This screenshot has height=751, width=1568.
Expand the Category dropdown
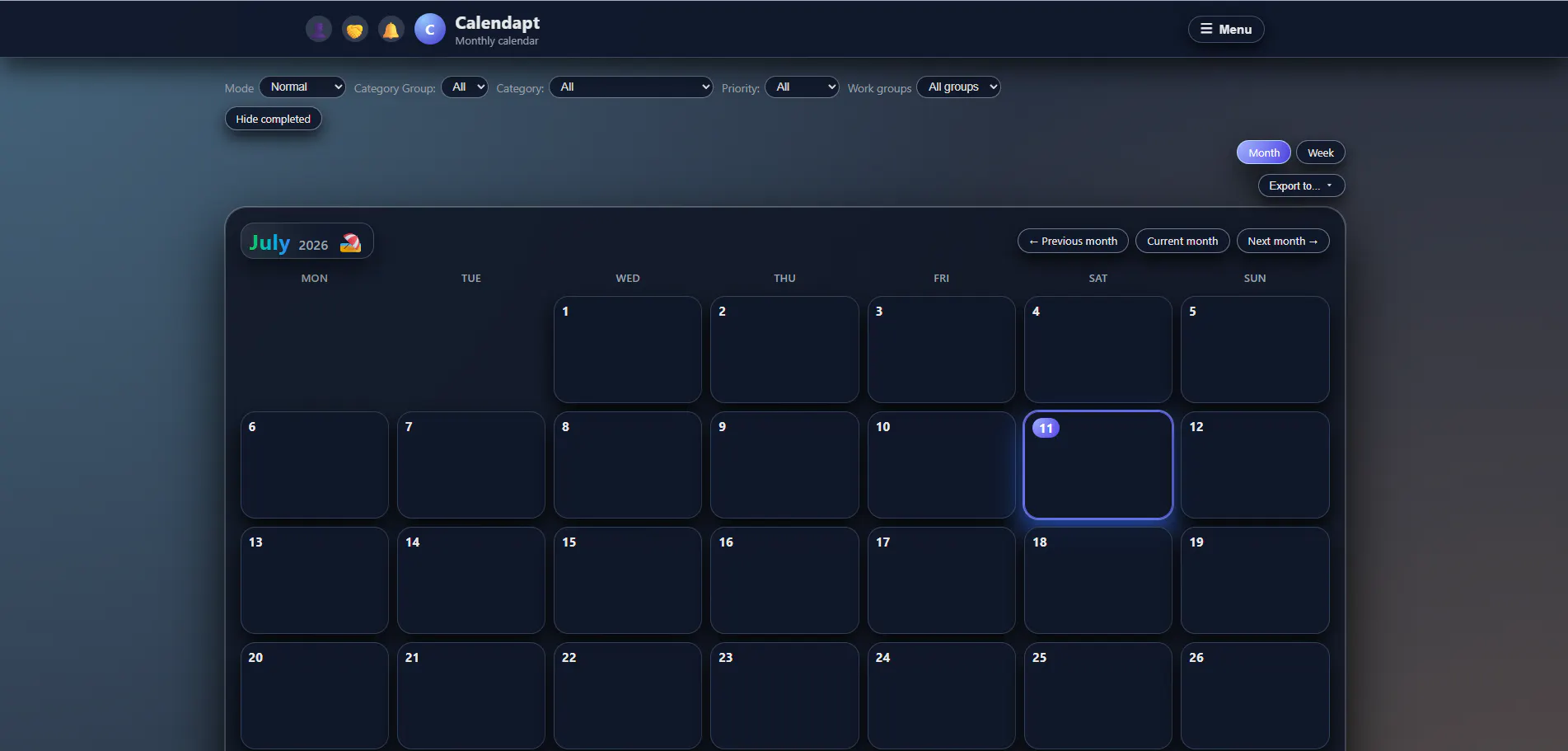tap(631, 87)
